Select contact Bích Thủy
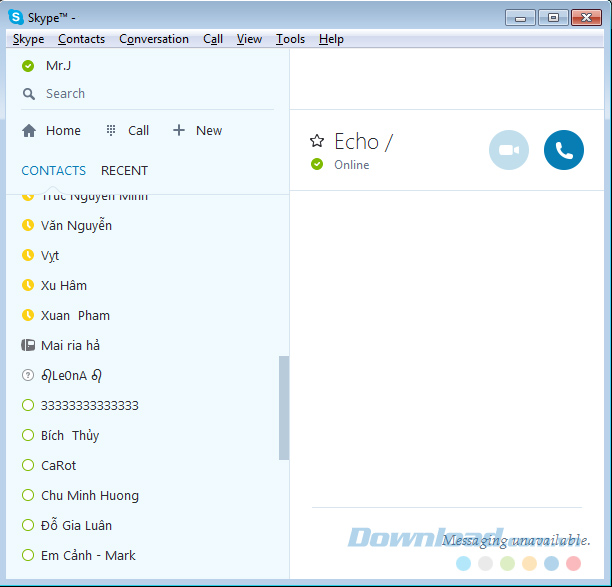 pyautogui.click(x=70, y=436)
